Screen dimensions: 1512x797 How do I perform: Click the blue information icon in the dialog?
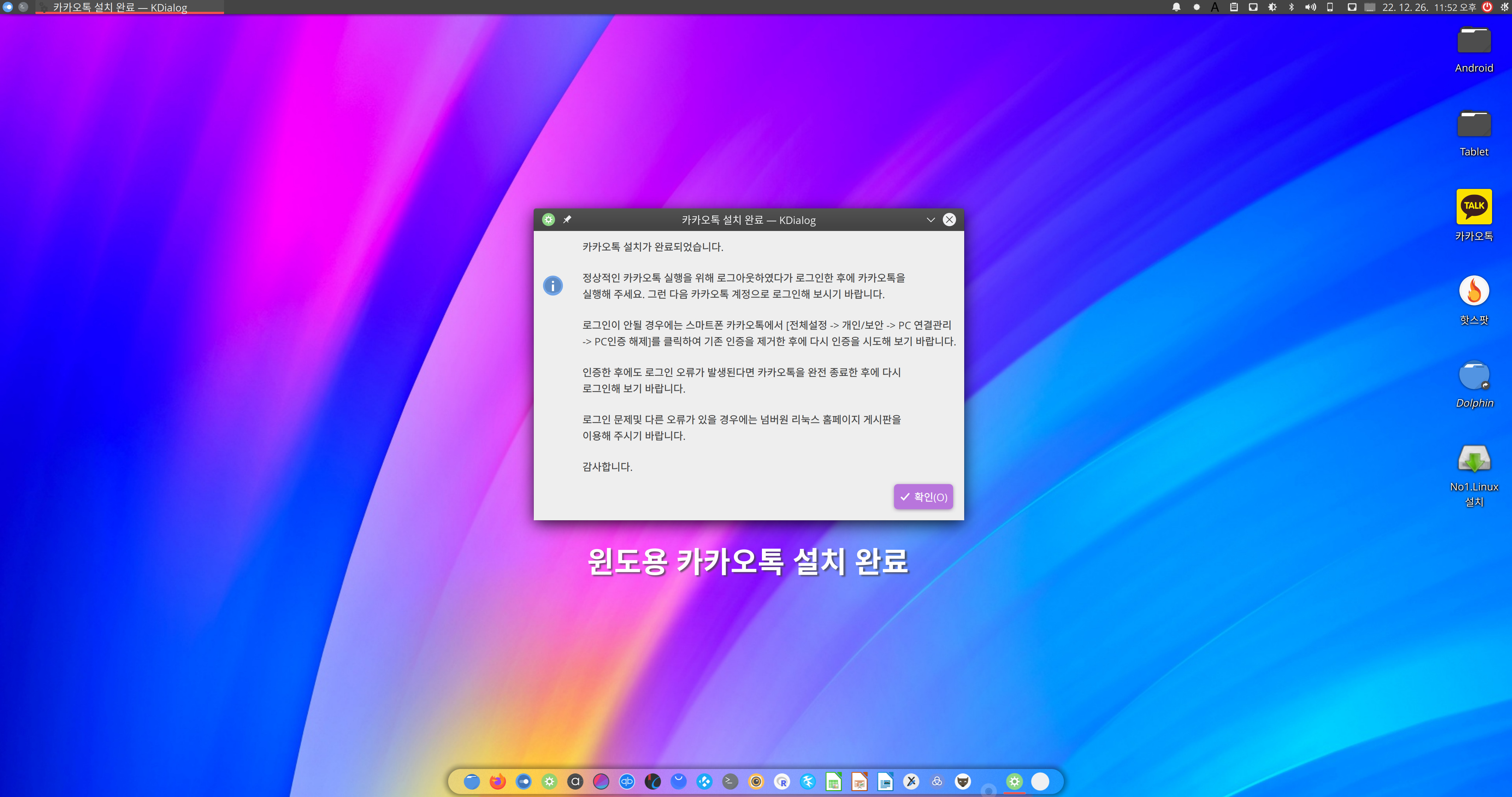coord(552,286)
